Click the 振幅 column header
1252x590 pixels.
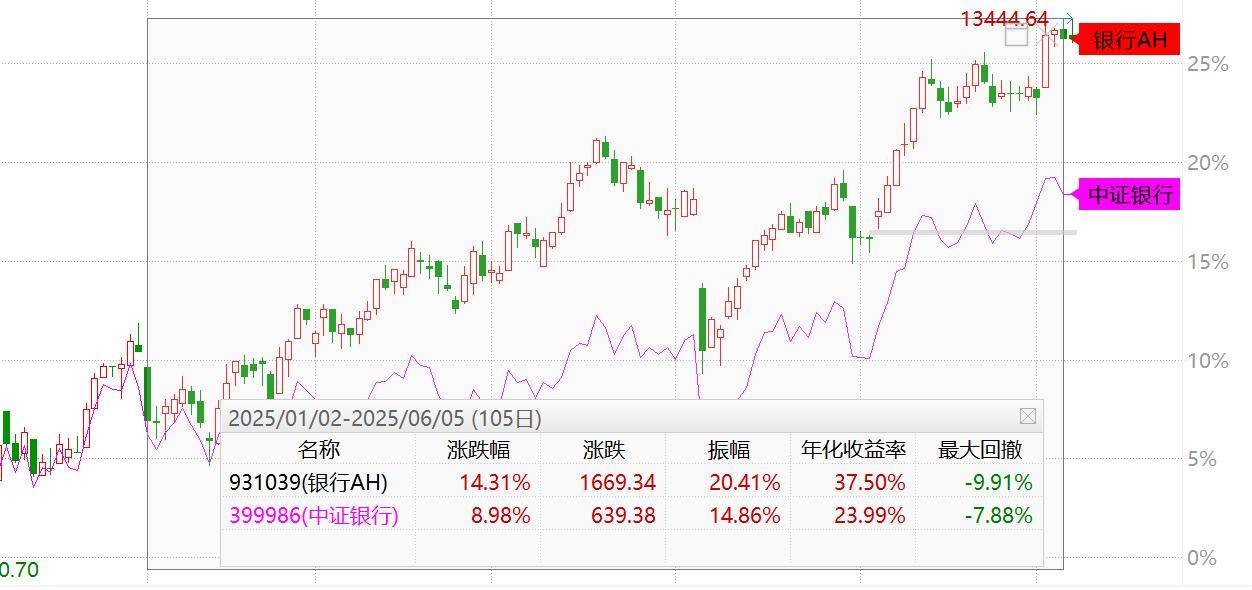point(728,450)
